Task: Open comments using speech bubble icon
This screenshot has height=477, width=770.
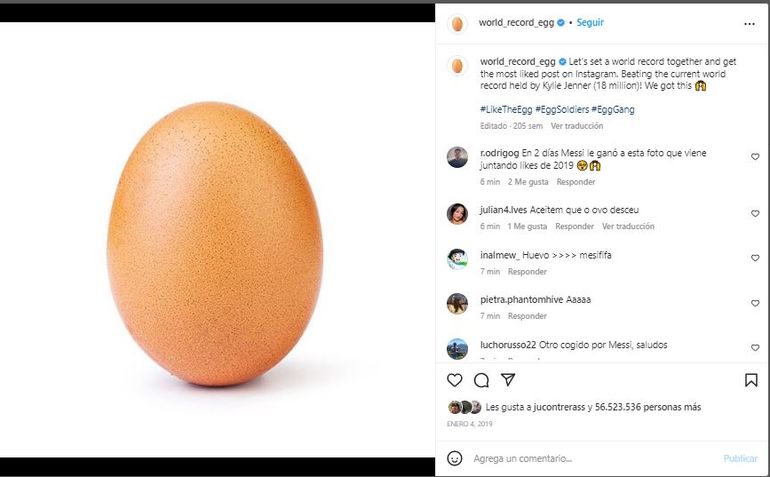Action: 481,380
